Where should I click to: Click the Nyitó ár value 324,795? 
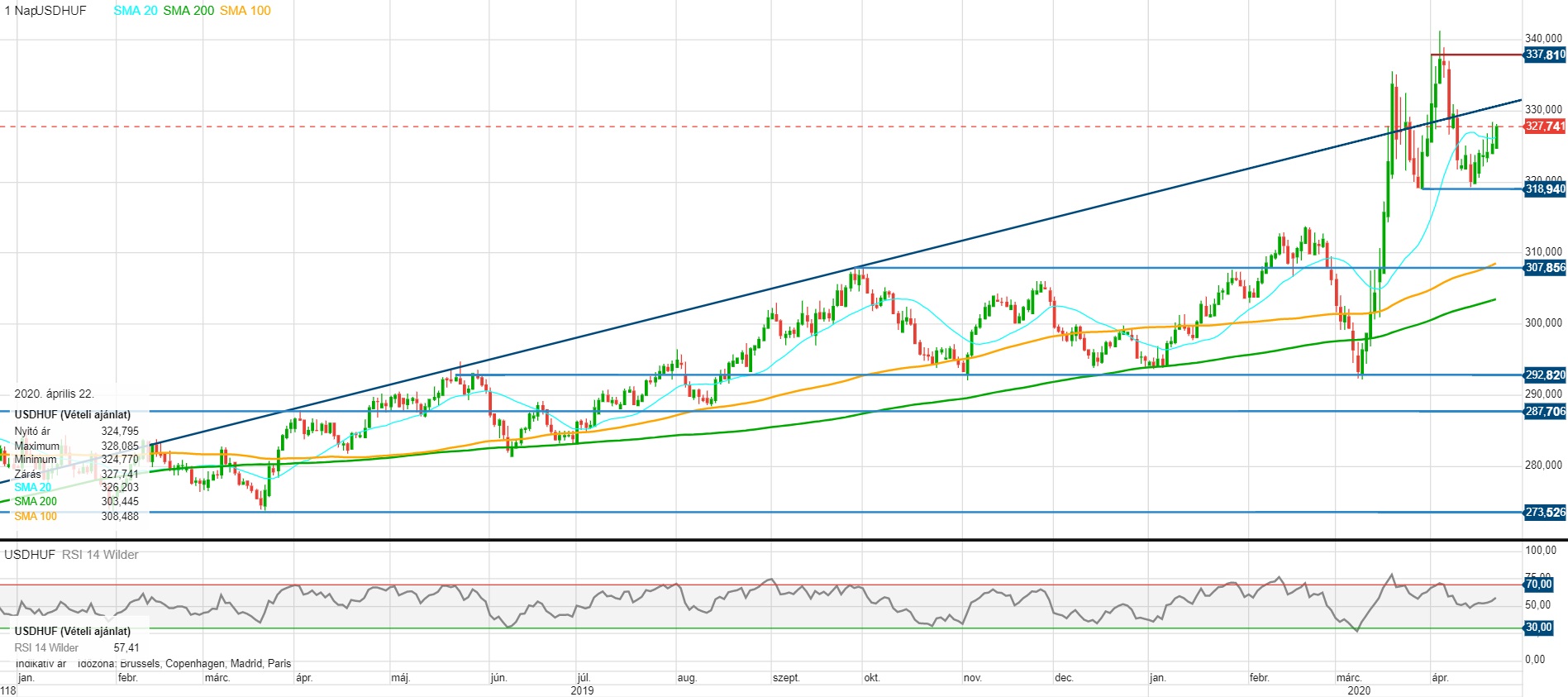[120, 432]
